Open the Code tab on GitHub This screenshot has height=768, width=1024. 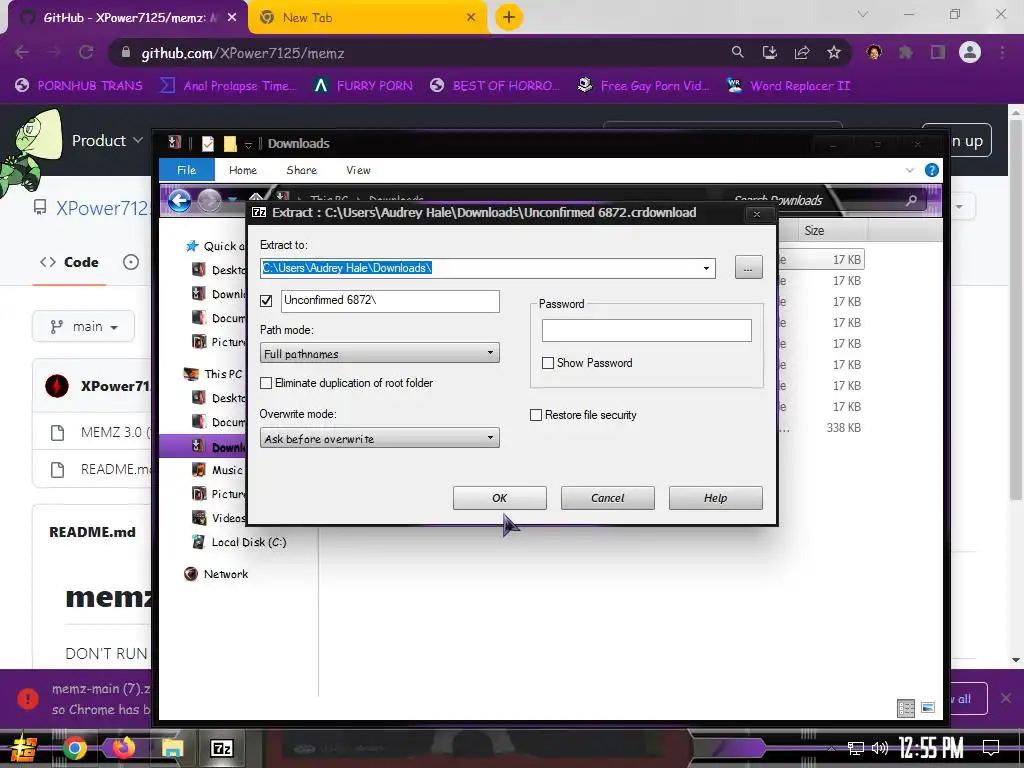click(69, 263)
